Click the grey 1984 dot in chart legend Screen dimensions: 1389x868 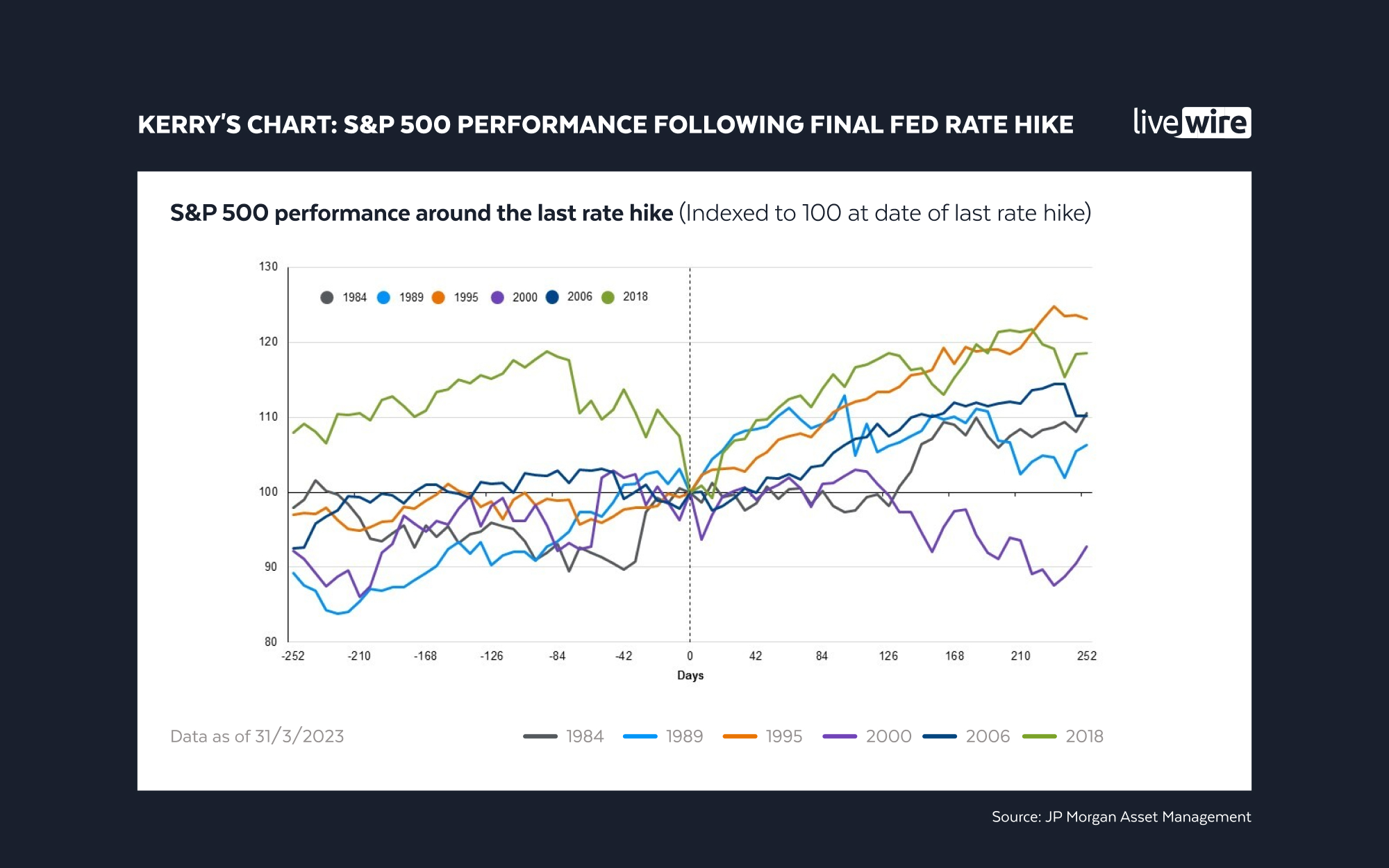(x=326, y=298)
